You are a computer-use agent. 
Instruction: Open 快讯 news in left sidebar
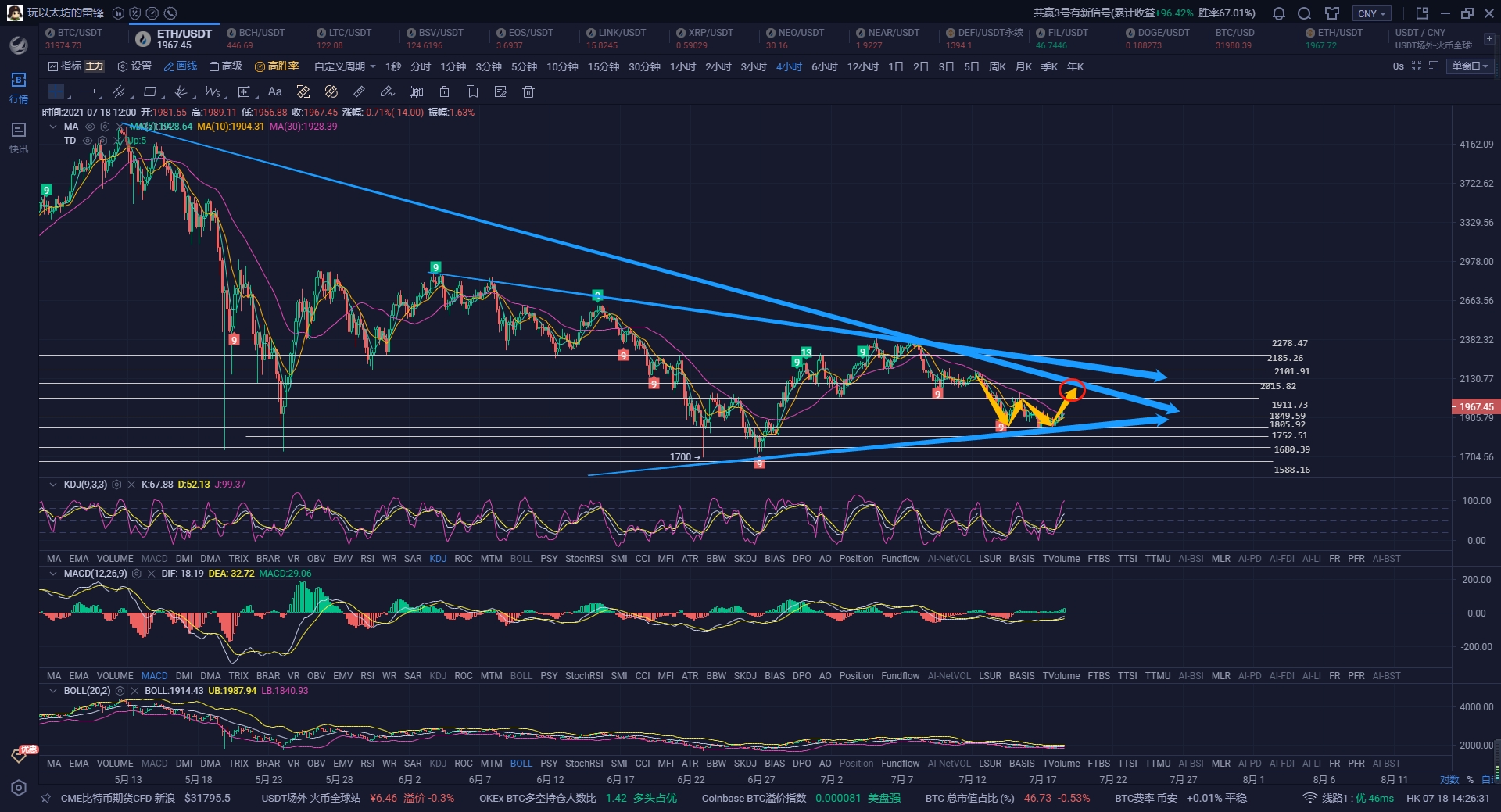(x=19, y=137)
